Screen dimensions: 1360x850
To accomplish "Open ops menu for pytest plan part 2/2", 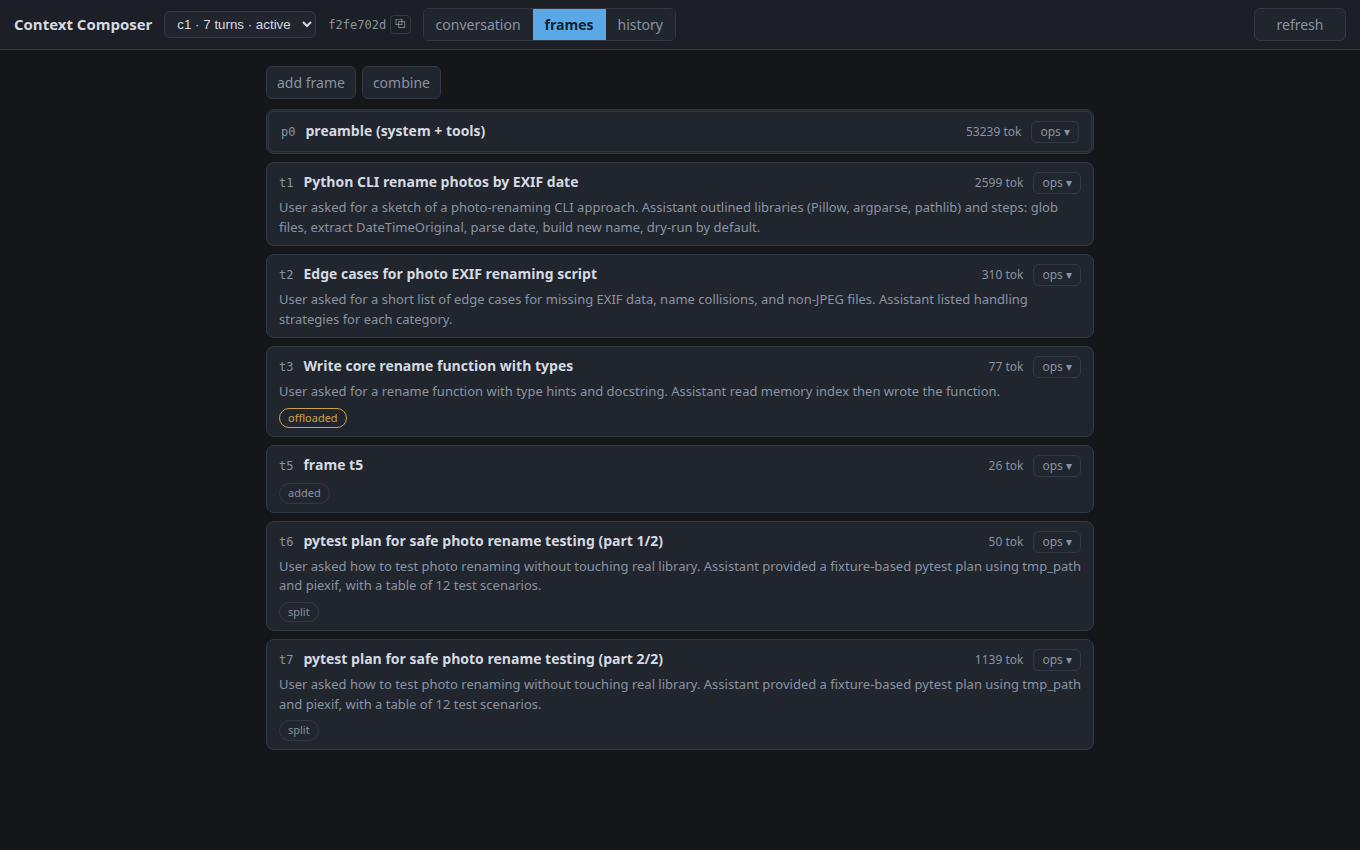I will click(x=1057, y=660).
